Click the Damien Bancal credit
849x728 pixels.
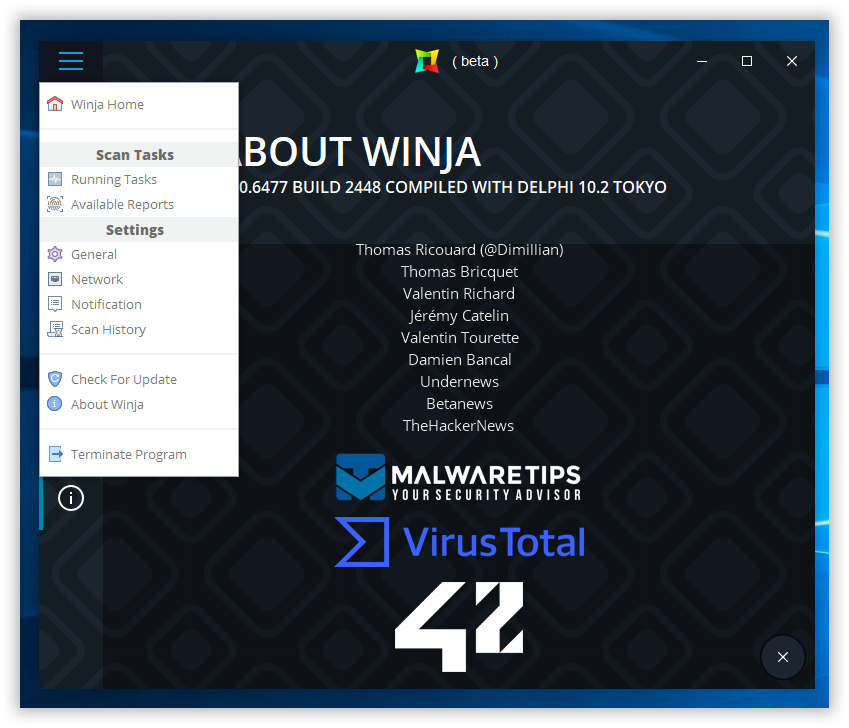(460, 359)
